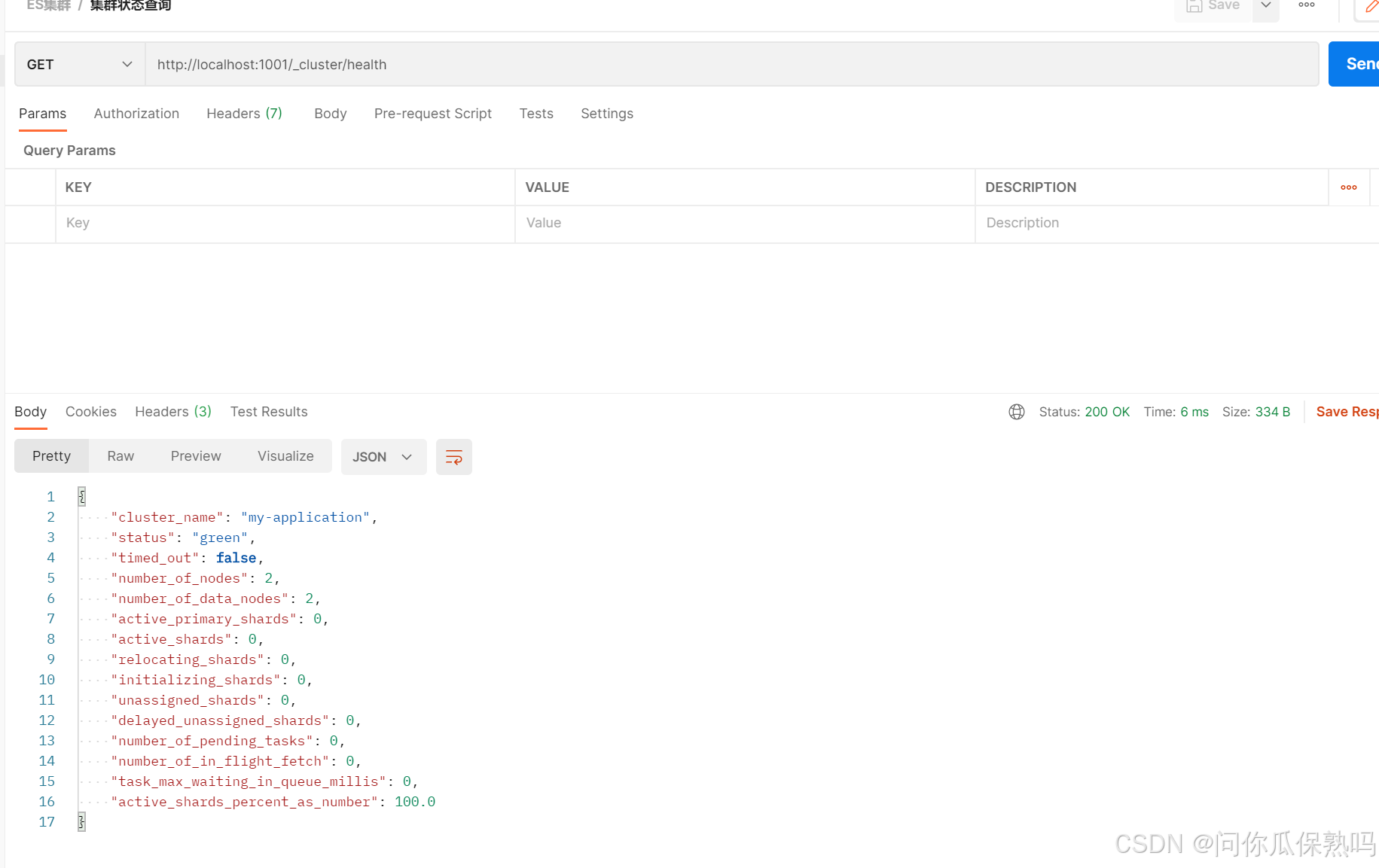This screenshot has height=868, width=1379.
Task: Click "active_shards_percent_as_number" key
Action: [244, 802]
